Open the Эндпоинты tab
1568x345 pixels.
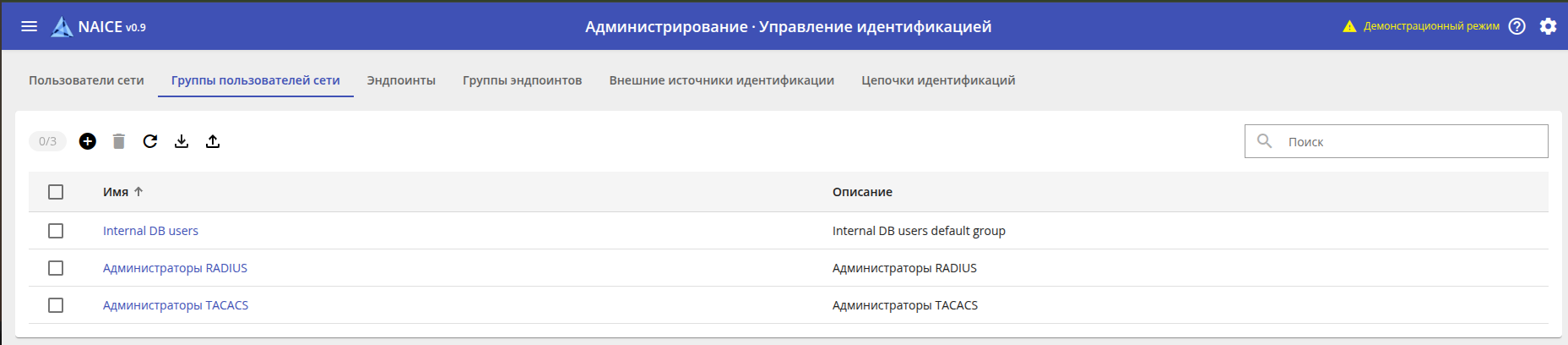coord(401,80)
